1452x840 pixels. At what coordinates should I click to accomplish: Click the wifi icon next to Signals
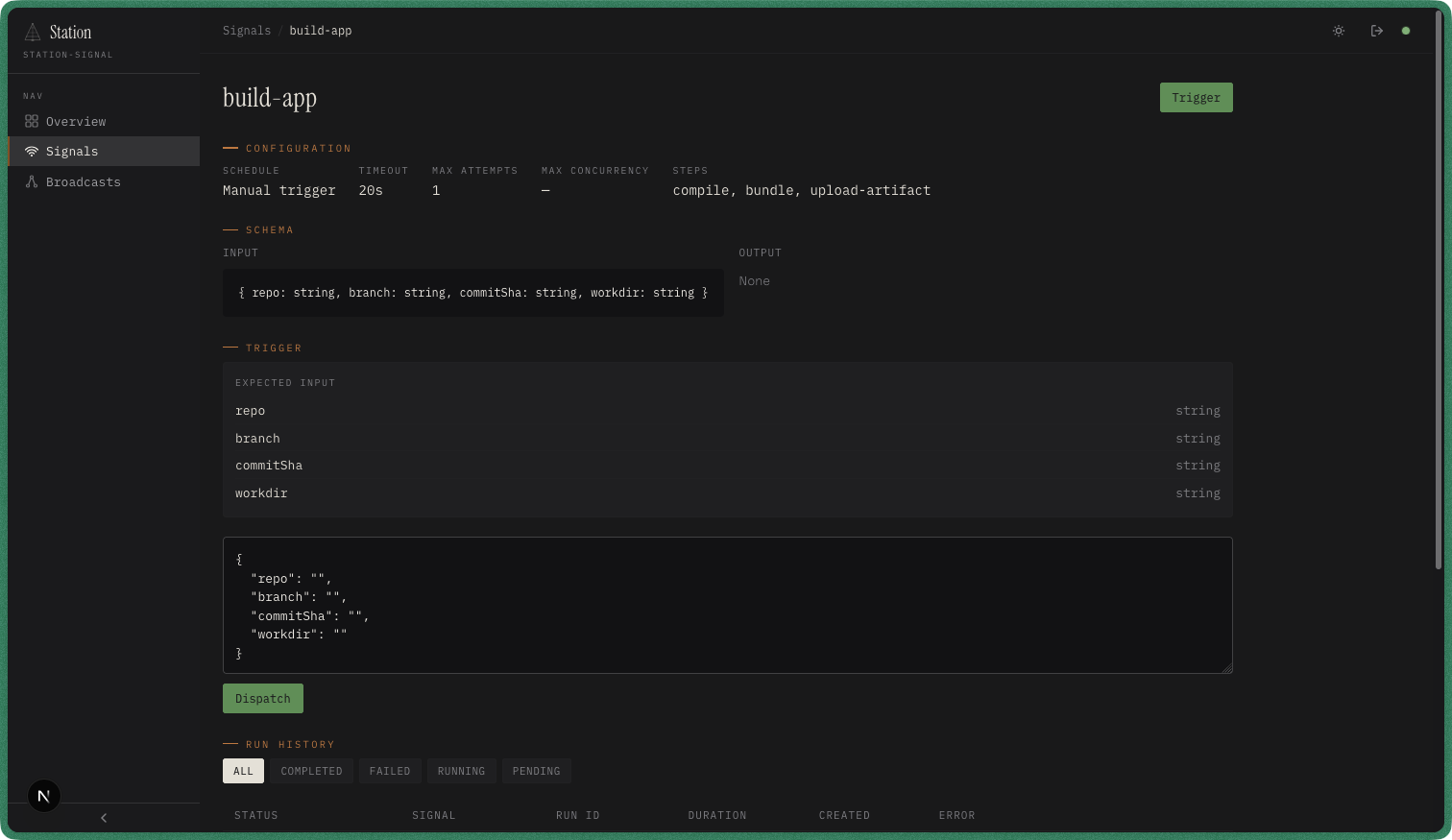pos(32,151)
